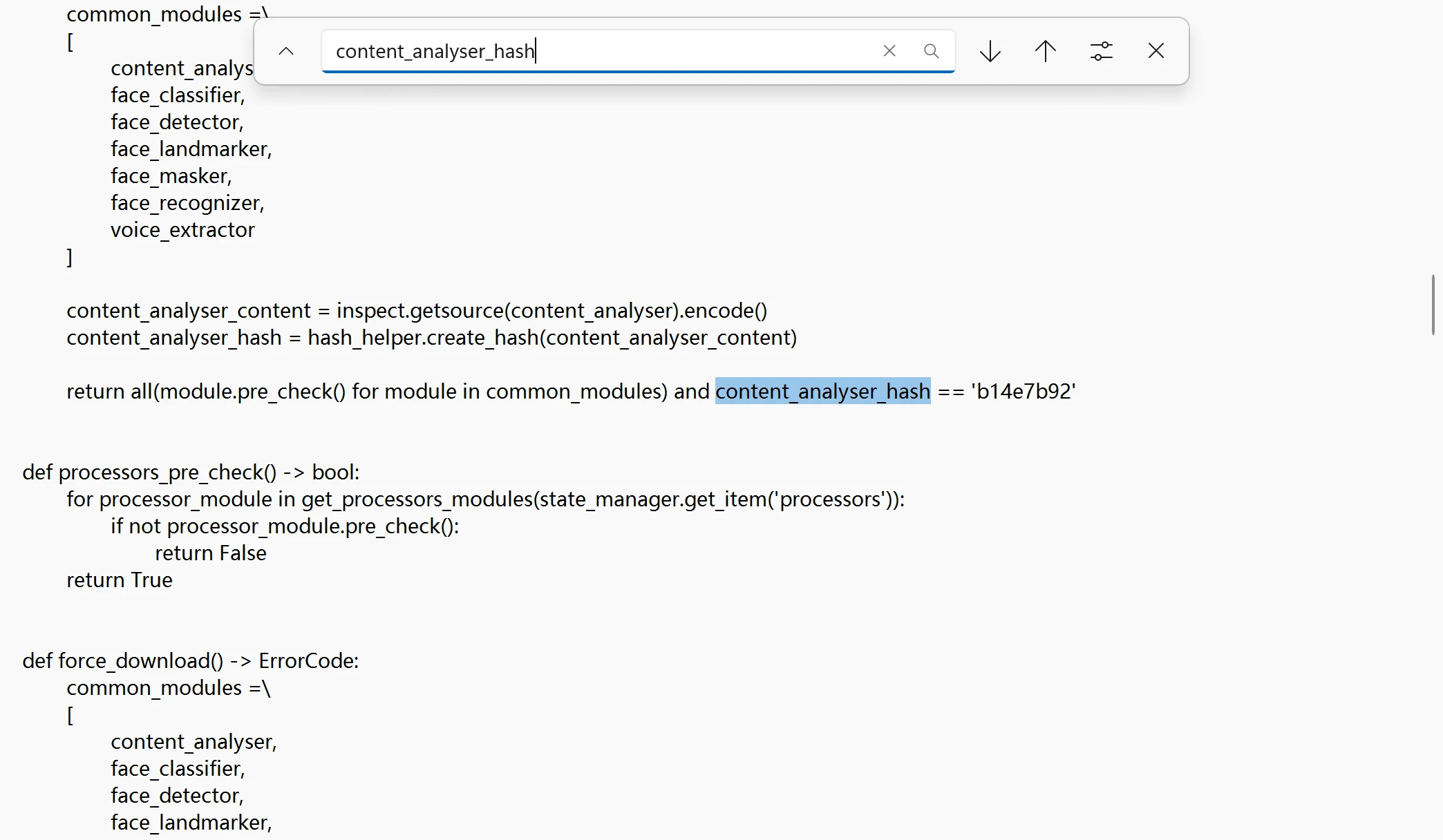Click 'if not processor_module.pre_check():' line
The height and width of the screenshot is (840, 1443).
coord(285,526)
